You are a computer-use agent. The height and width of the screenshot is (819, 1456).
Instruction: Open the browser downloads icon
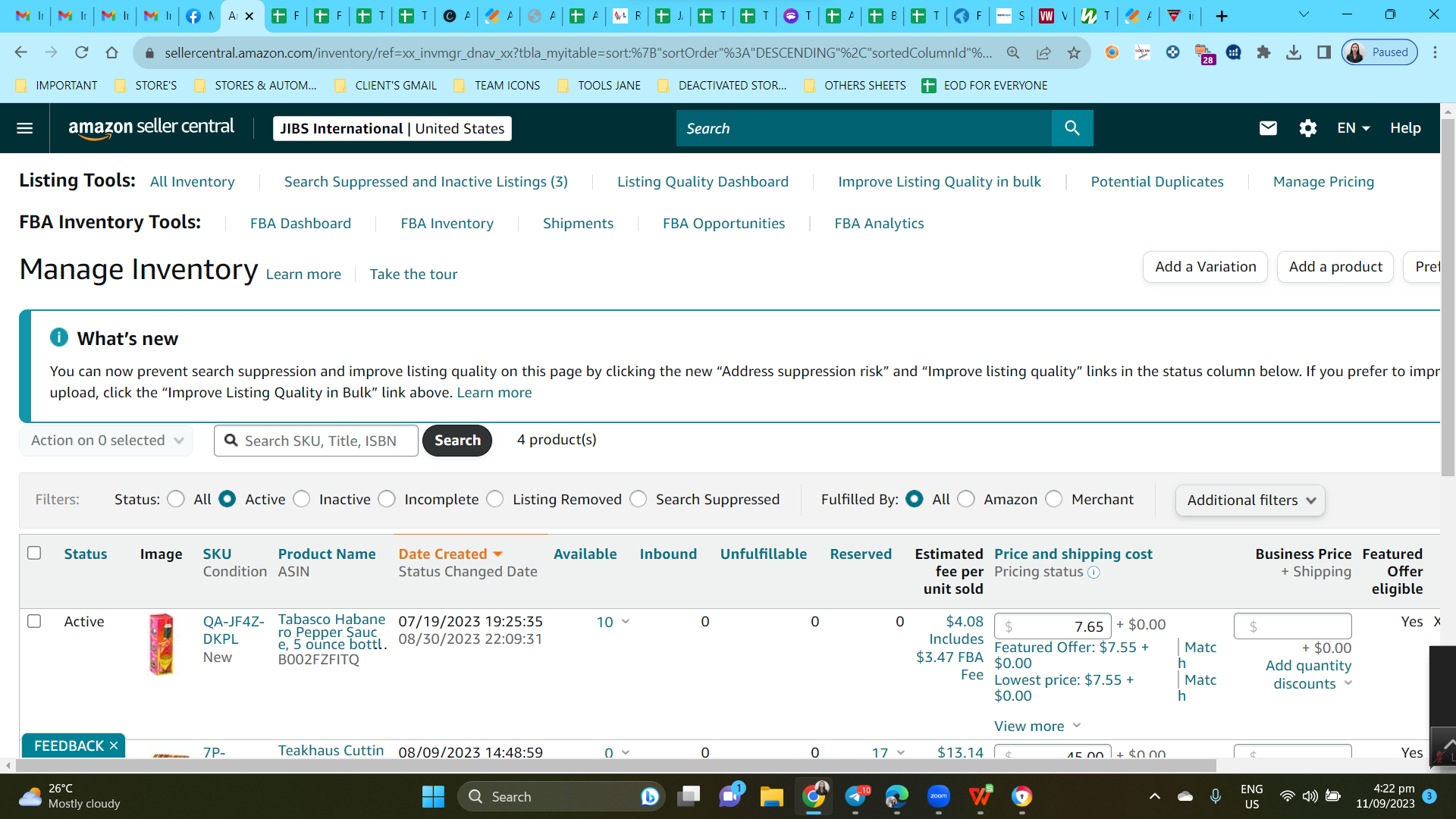click(1294, 52)
